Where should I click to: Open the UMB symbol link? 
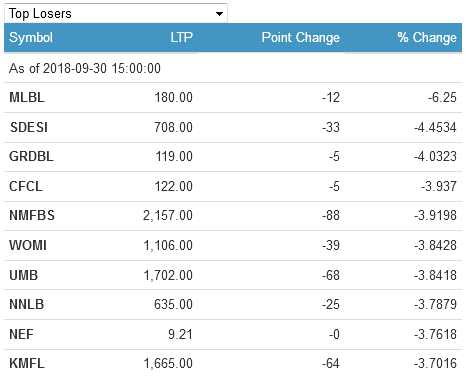[24, 275]
